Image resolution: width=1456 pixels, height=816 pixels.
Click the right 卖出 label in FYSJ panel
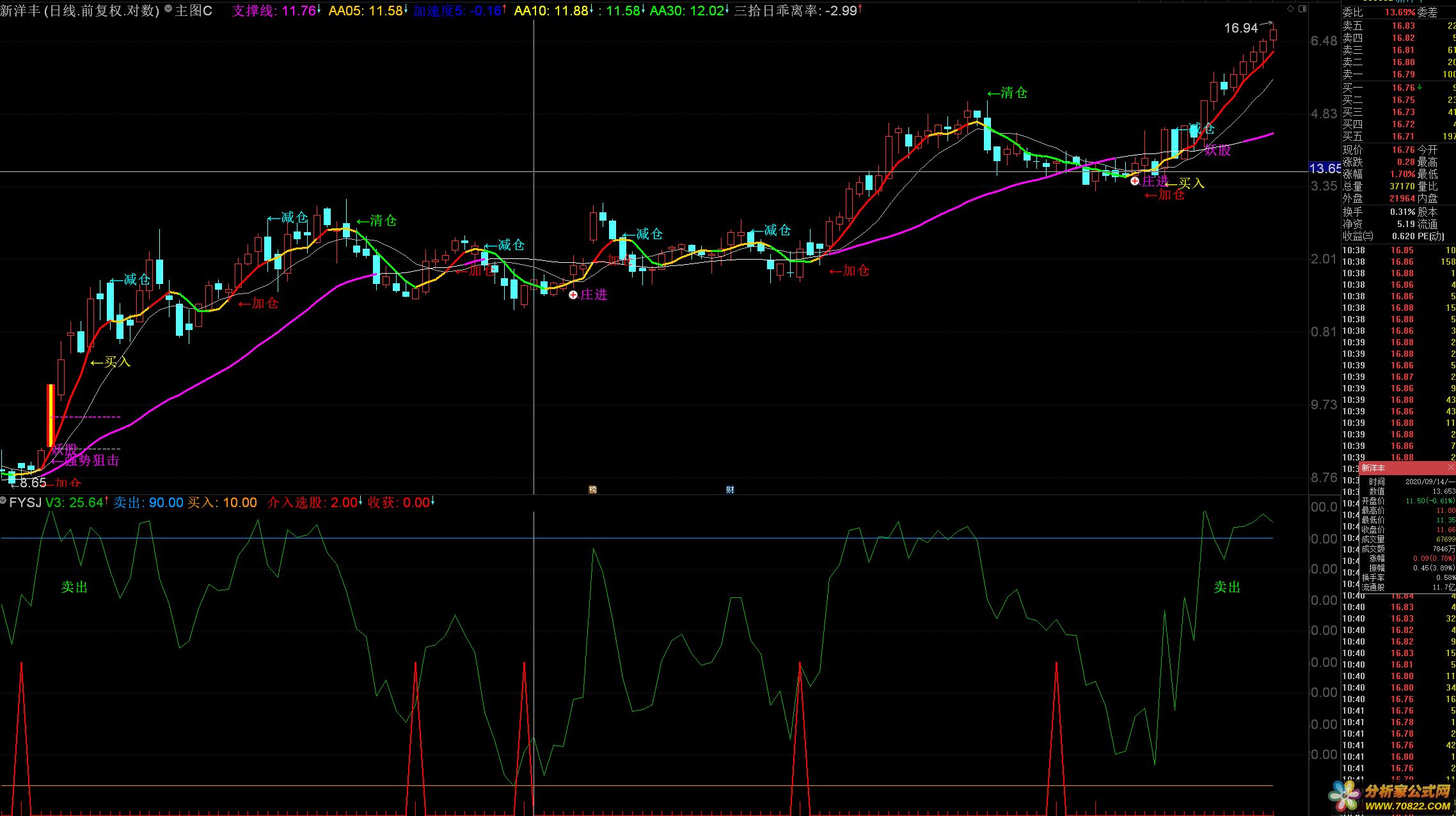tap(1227, 587)
